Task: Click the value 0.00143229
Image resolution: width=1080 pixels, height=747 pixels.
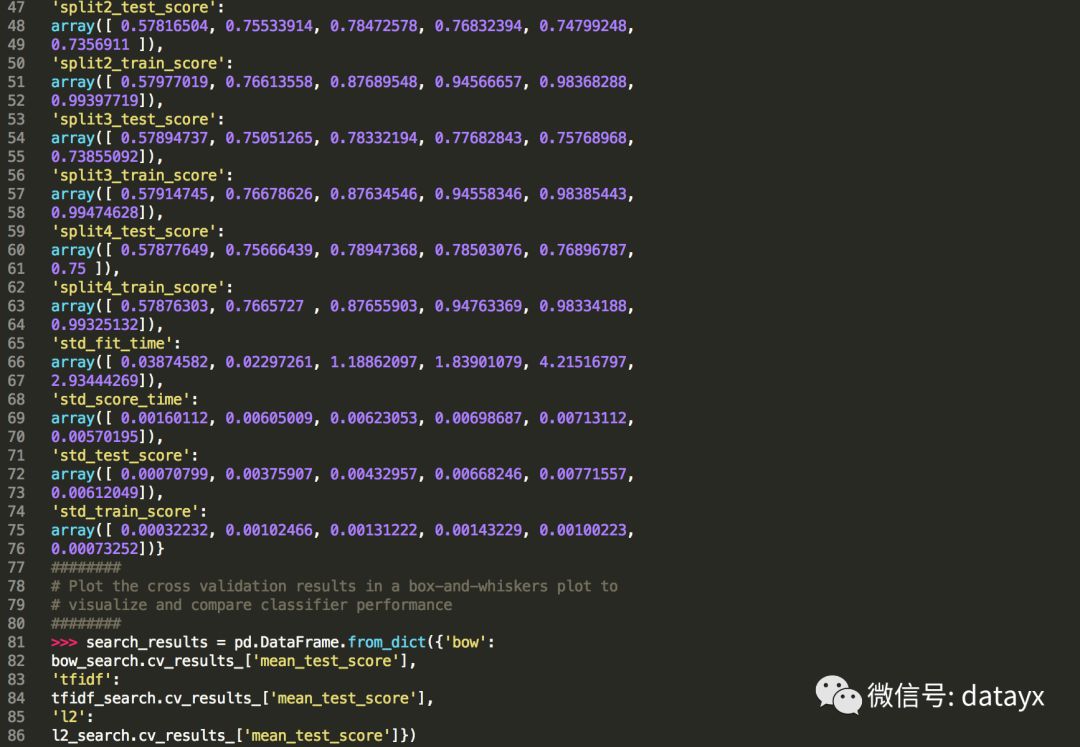Action: tap(478, 530)
